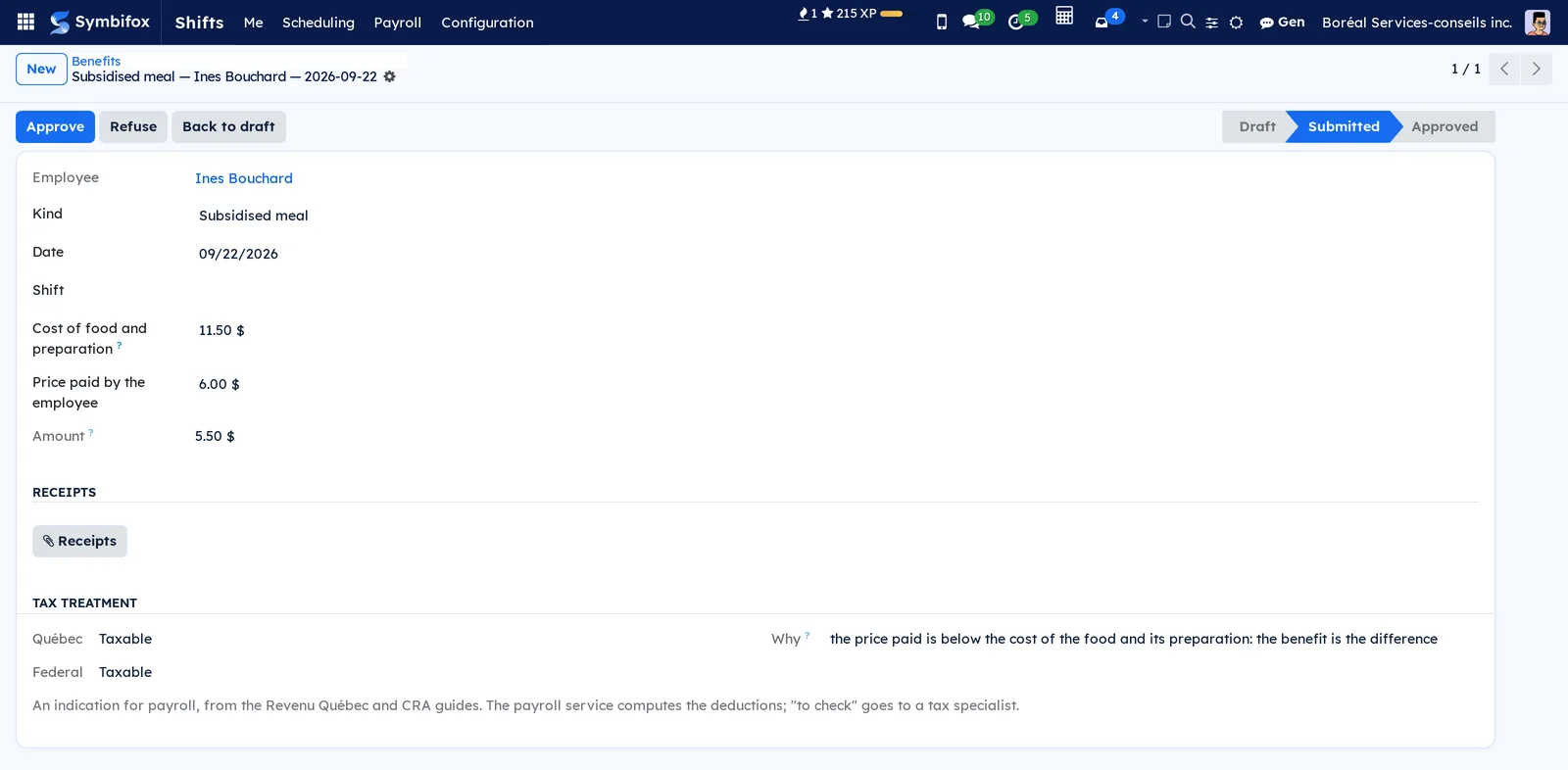1568x770 pixels.
Task: Open the calculator icon
Action: pyautogui.click(x=1064, y=16)
